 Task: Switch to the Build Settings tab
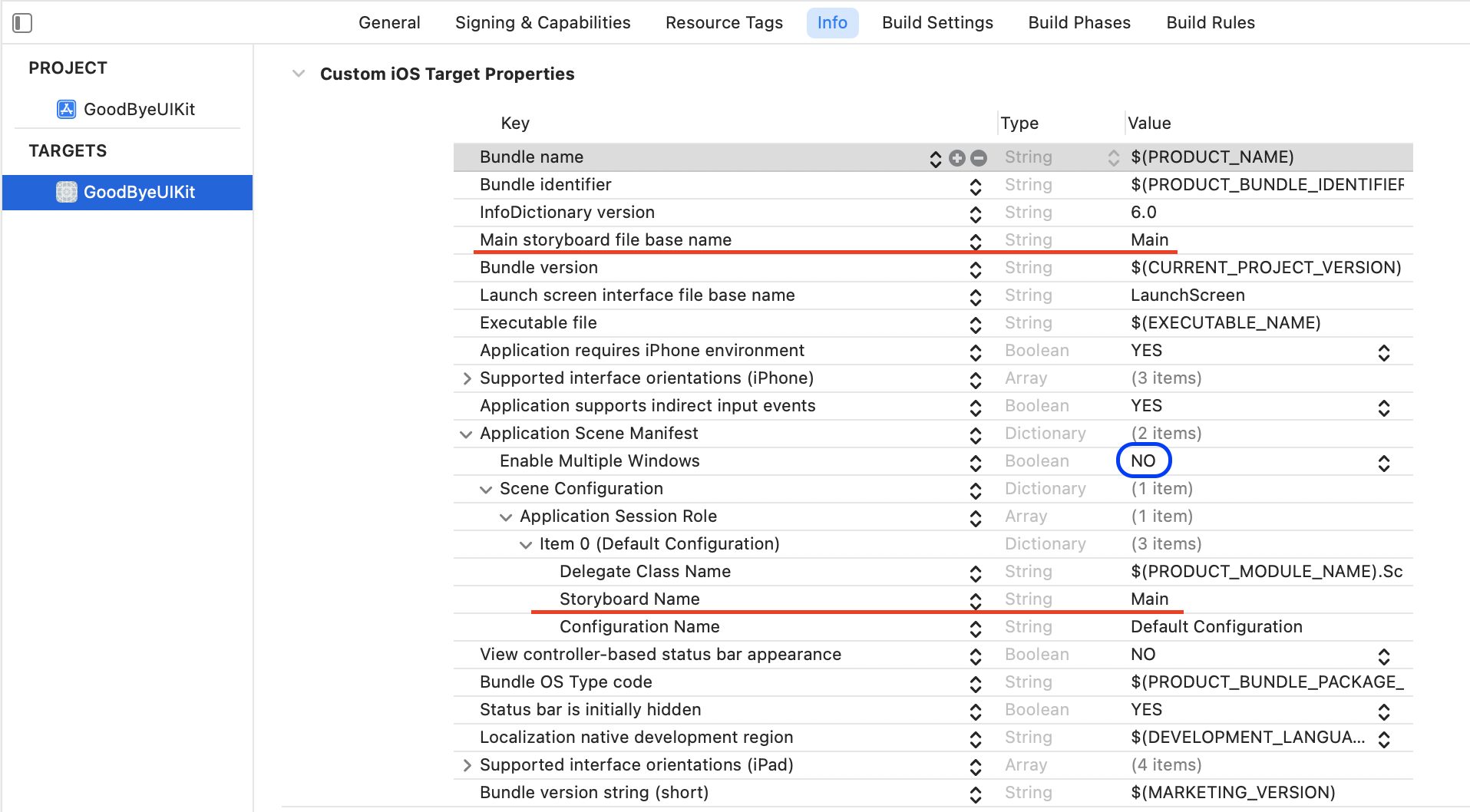pyautogui.click(x=937, y=23)
